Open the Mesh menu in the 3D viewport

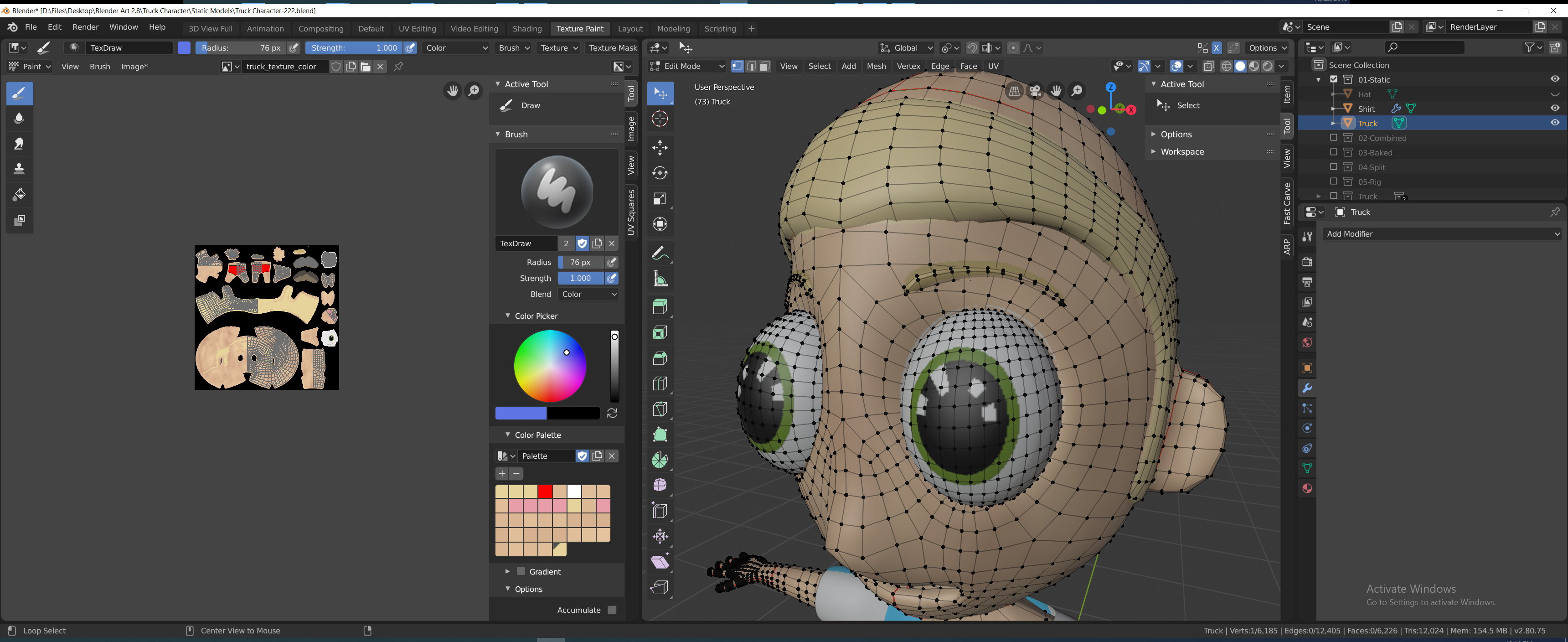click(876, 66)
